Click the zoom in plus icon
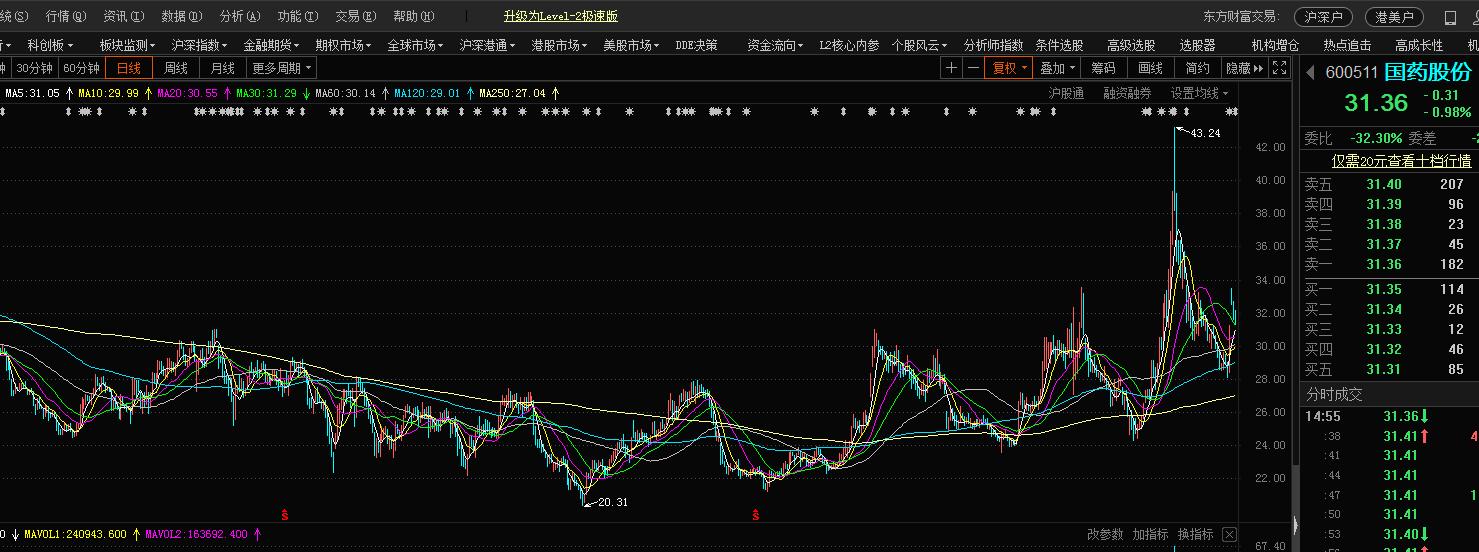The width and height of the screenshot is (1479, 552). [x=951, y=68]
